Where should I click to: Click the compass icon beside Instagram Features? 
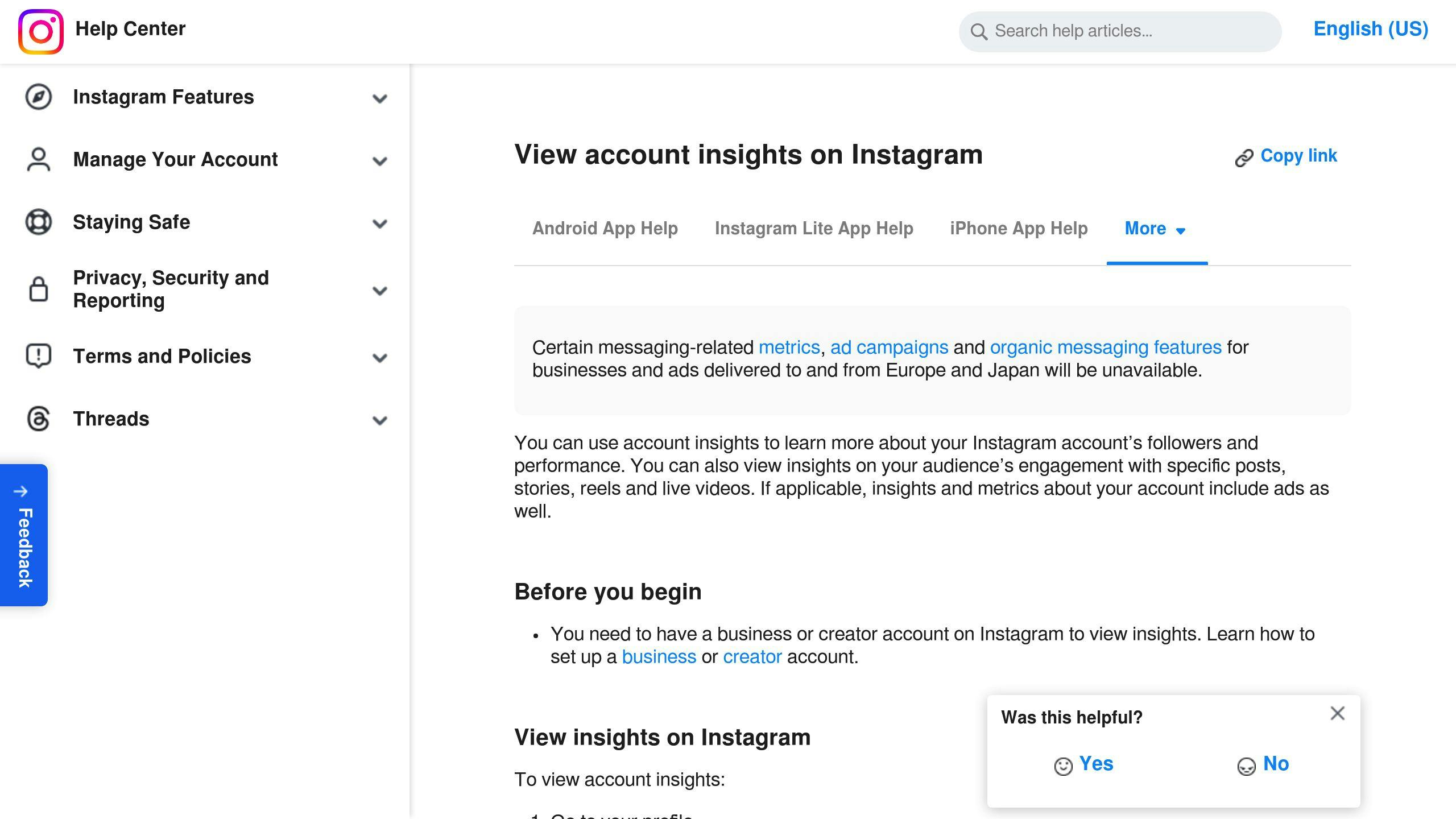pos(39,97)
